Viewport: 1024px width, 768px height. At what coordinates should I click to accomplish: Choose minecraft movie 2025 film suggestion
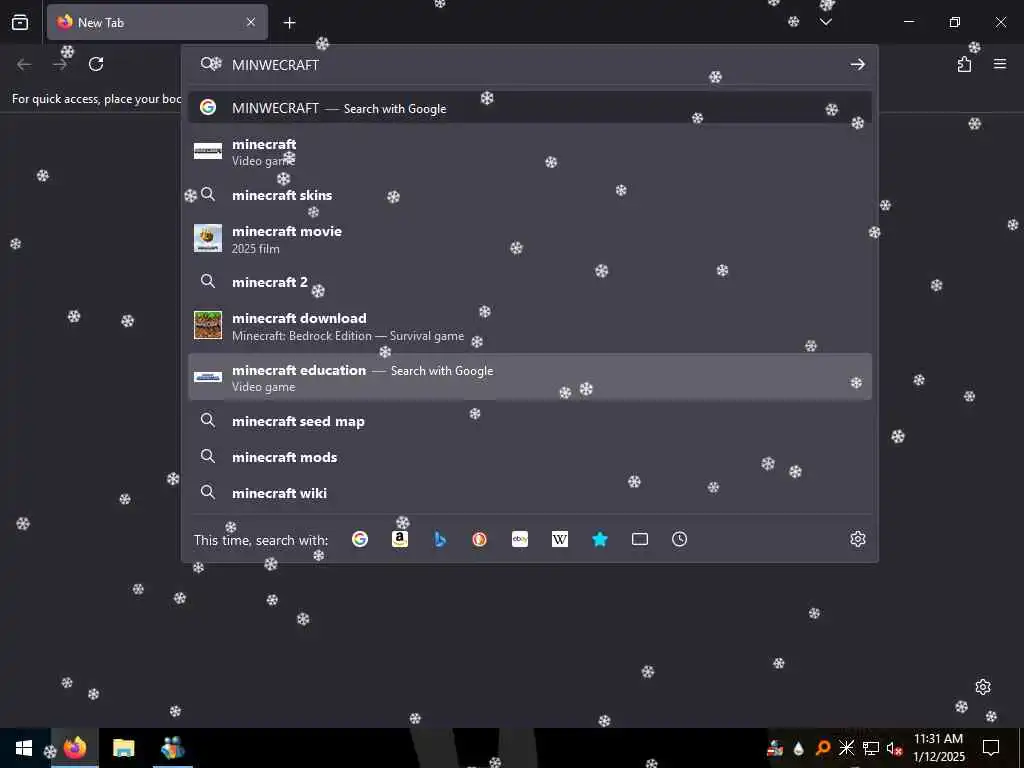(530, 239)
